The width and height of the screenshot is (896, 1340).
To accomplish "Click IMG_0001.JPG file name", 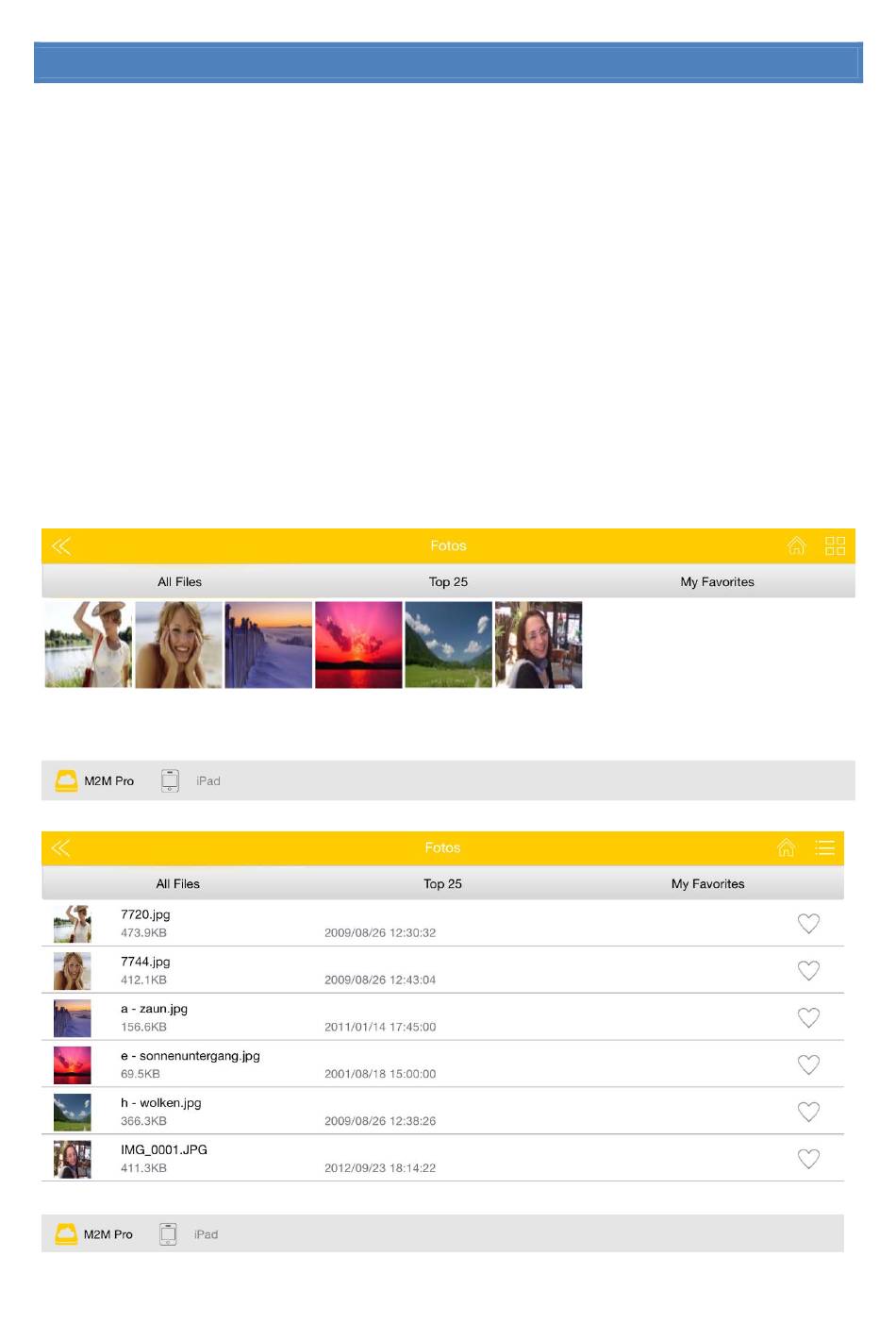I will click(x=163, y=1149).
